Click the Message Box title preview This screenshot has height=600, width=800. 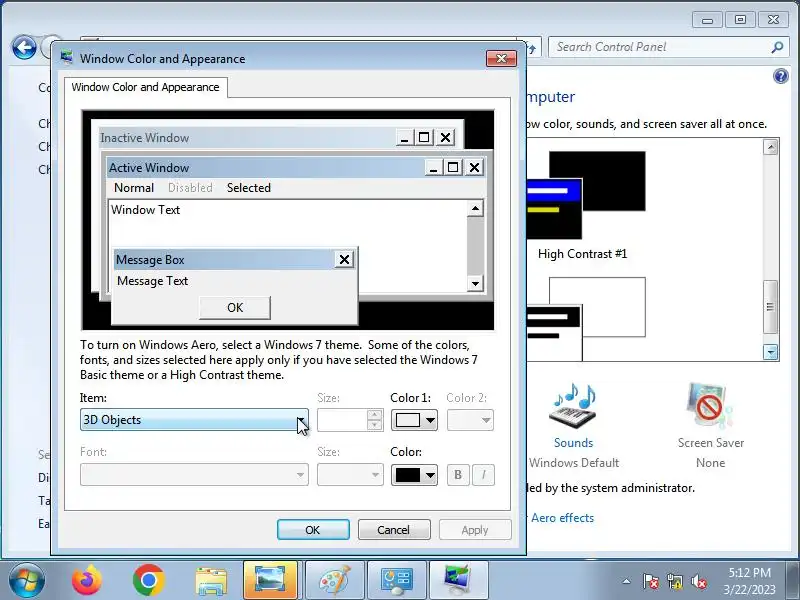coord(224,260)
